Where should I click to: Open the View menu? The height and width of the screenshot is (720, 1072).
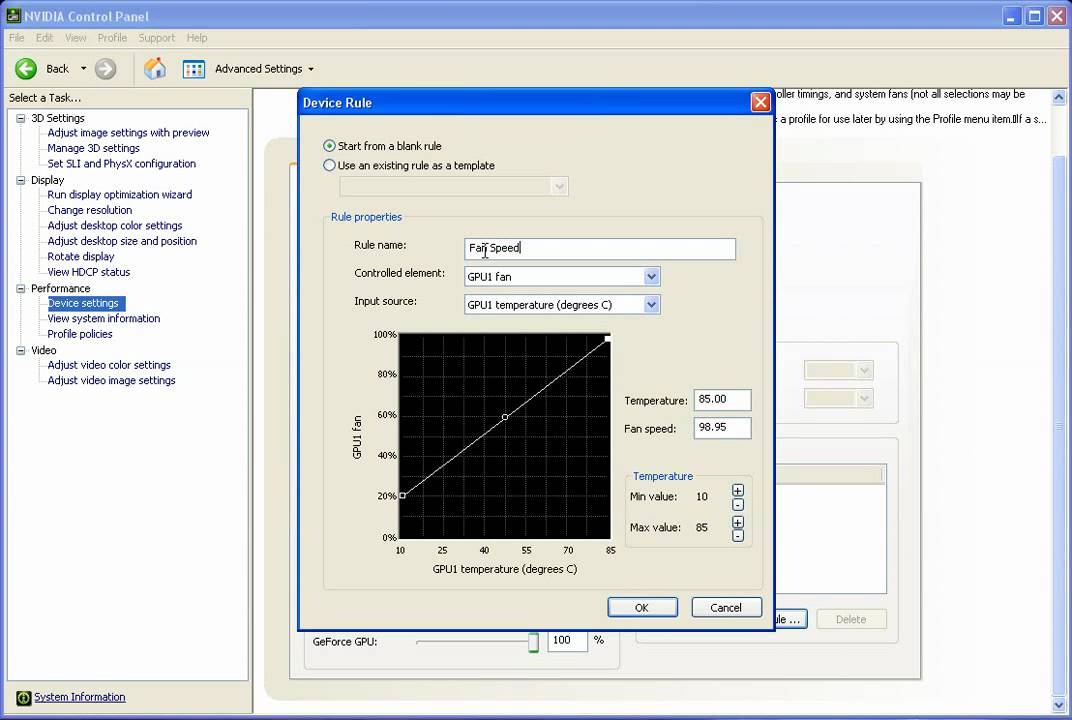(x=75, y=38)
